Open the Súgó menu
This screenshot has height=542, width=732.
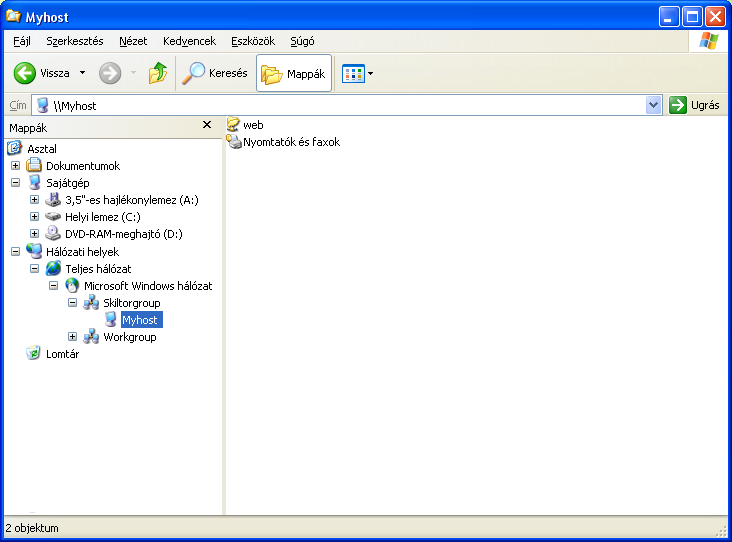coord(302,41)
